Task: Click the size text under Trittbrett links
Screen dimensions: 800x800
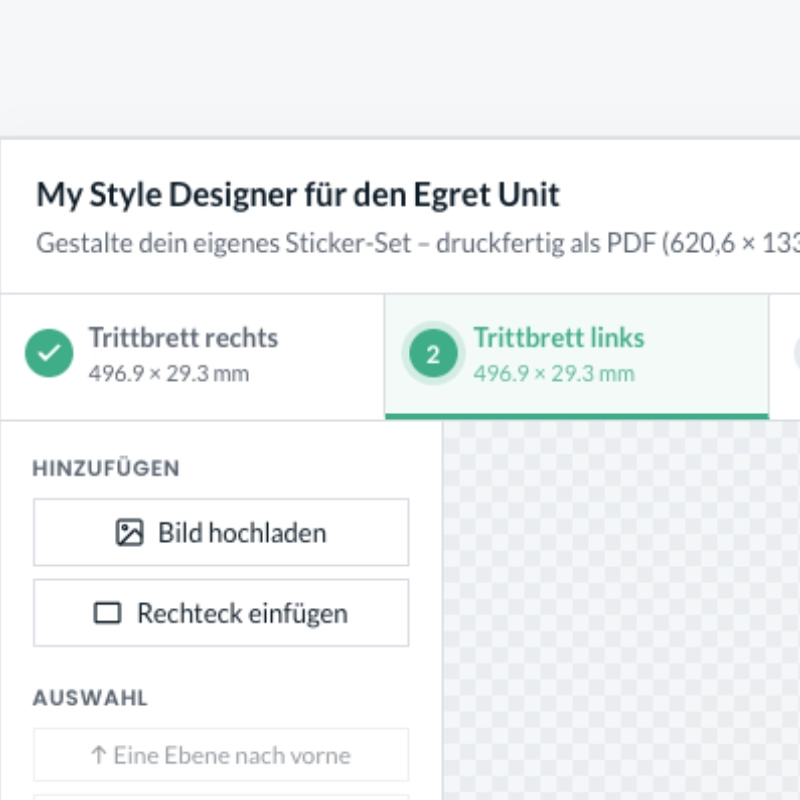Action: pyautogui.click(x=554, y=373)
